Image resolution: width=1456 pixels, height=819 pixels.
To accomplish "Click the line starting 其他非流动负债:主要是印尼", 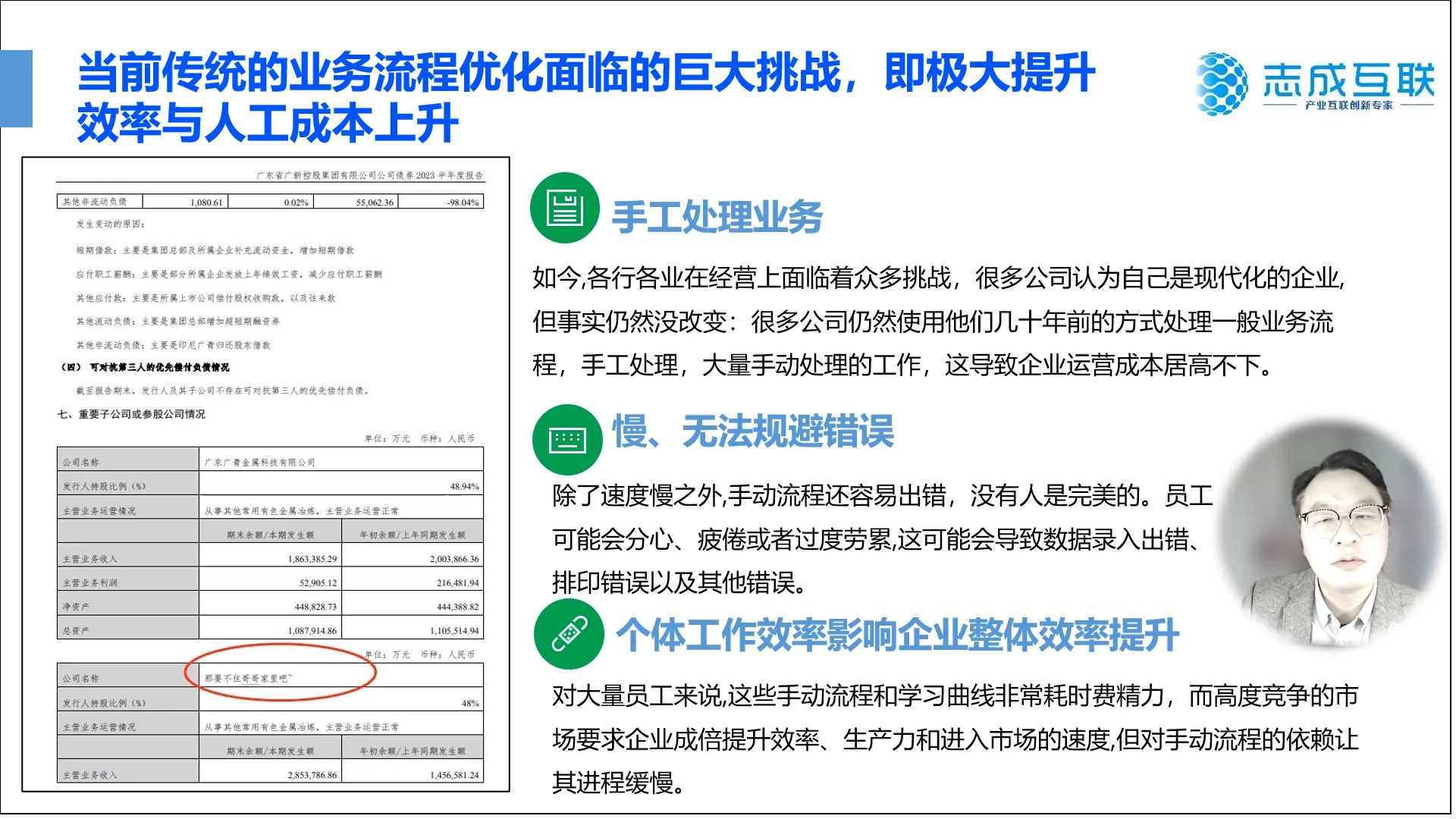I will tap(173, 345).
